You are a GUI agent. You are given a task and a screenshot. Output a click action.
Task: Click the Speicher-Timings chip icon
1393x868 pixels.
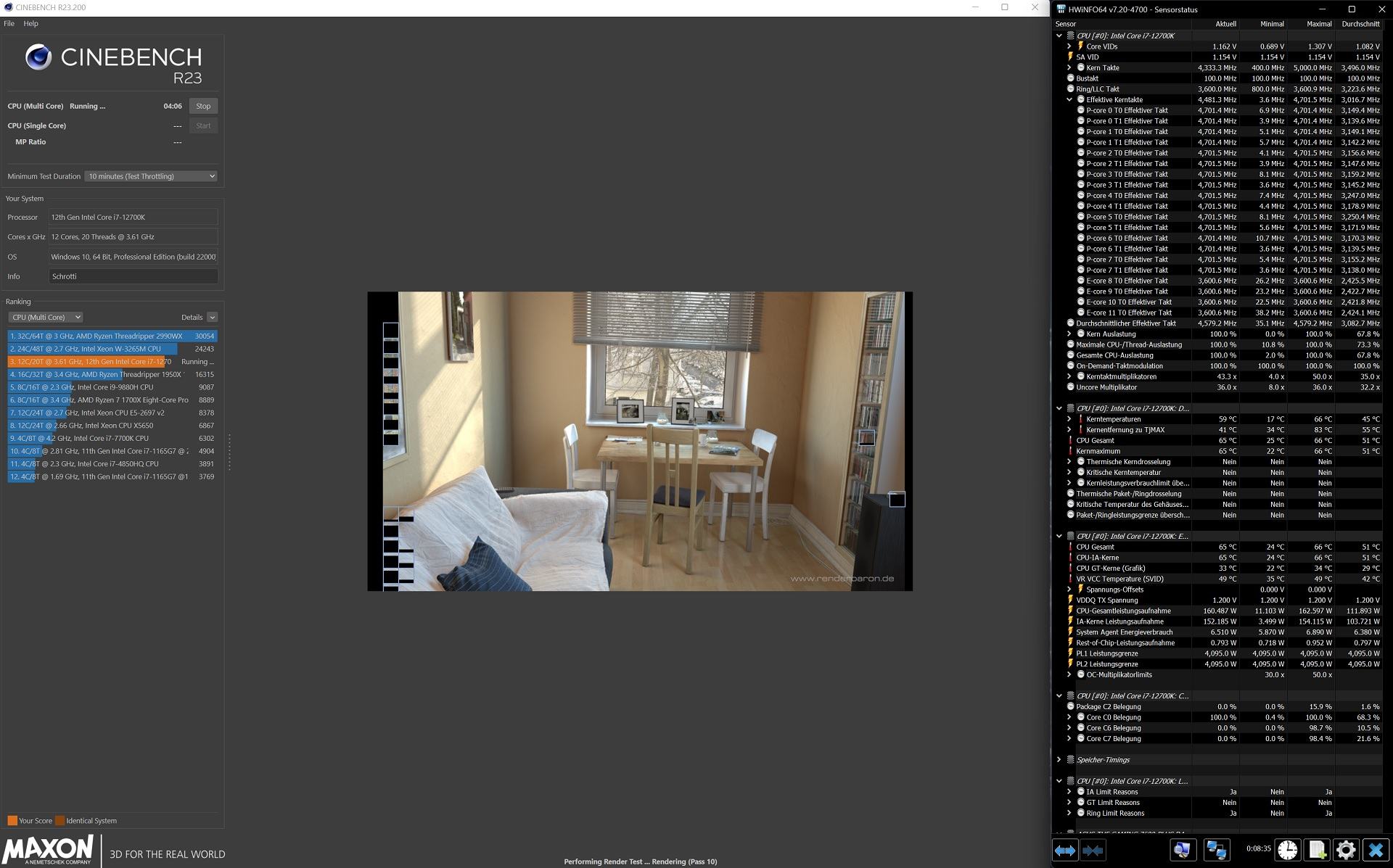(1070, 760)
